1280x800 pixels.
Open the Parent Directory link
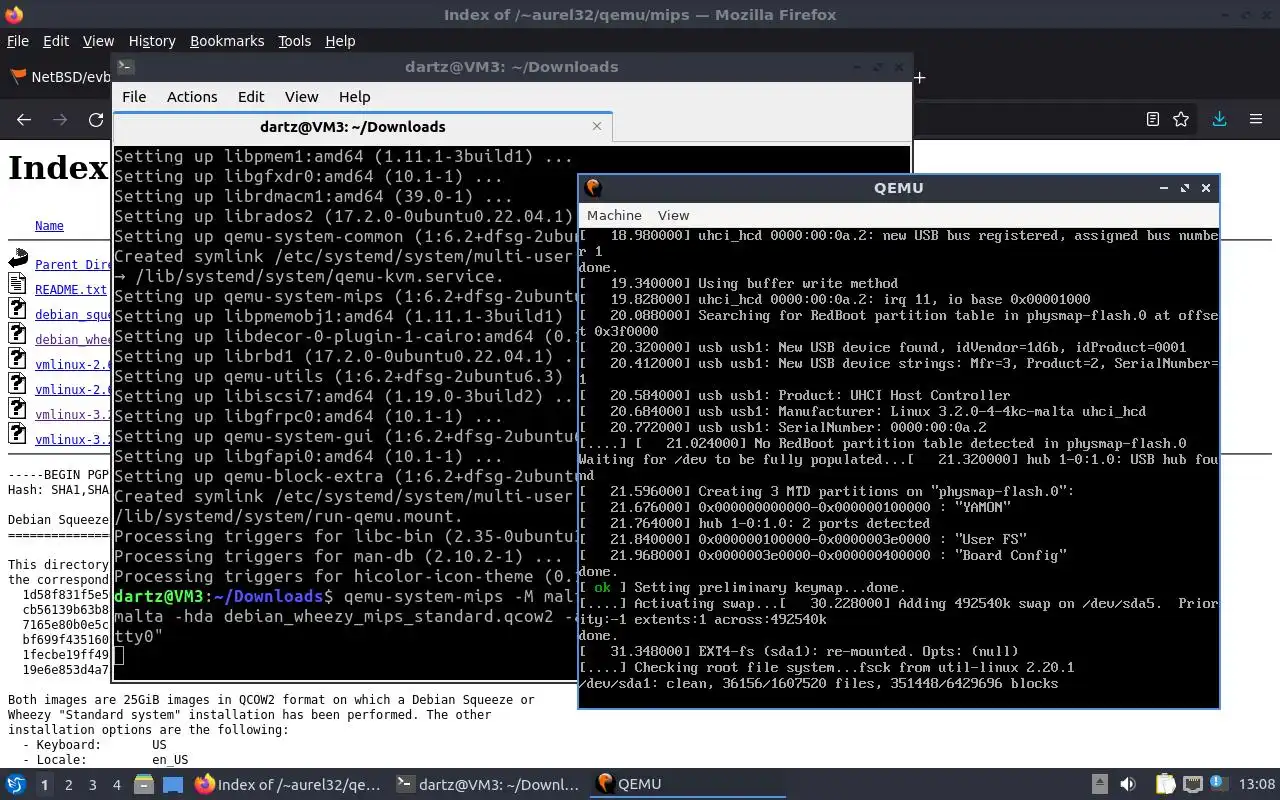click(x=73, y=264)
